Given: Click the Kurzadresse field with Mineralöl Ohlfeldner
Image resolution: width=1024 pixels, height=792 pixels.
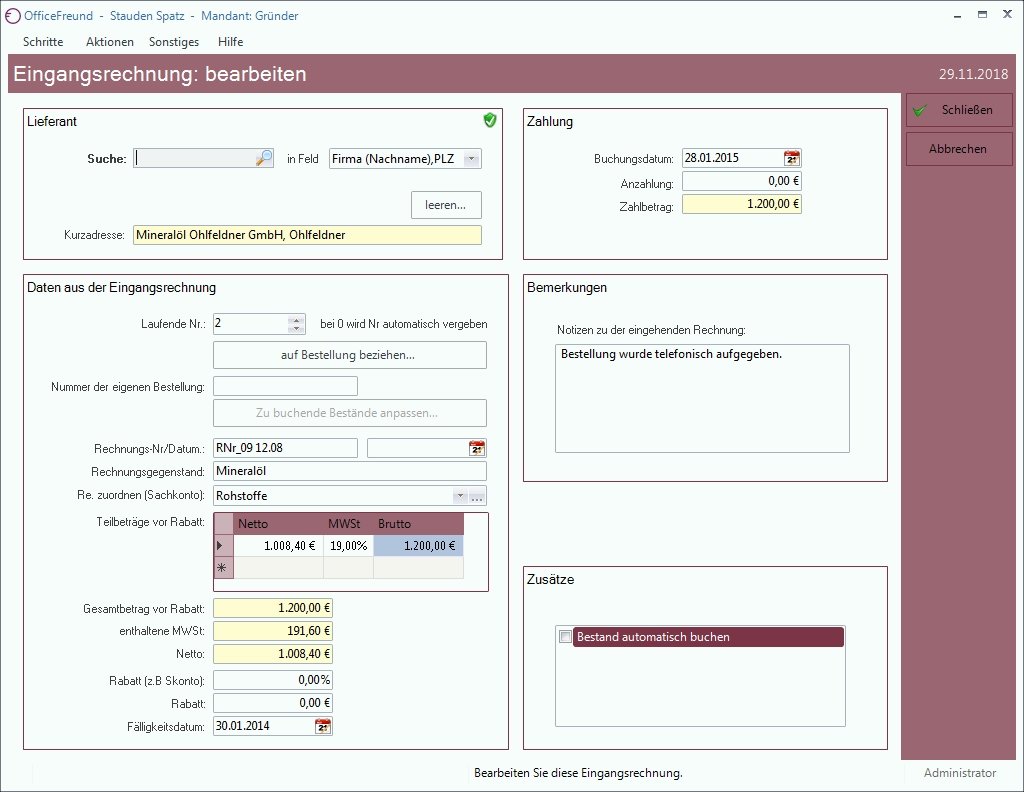Looking at the screenshot, I should (307, 235).
